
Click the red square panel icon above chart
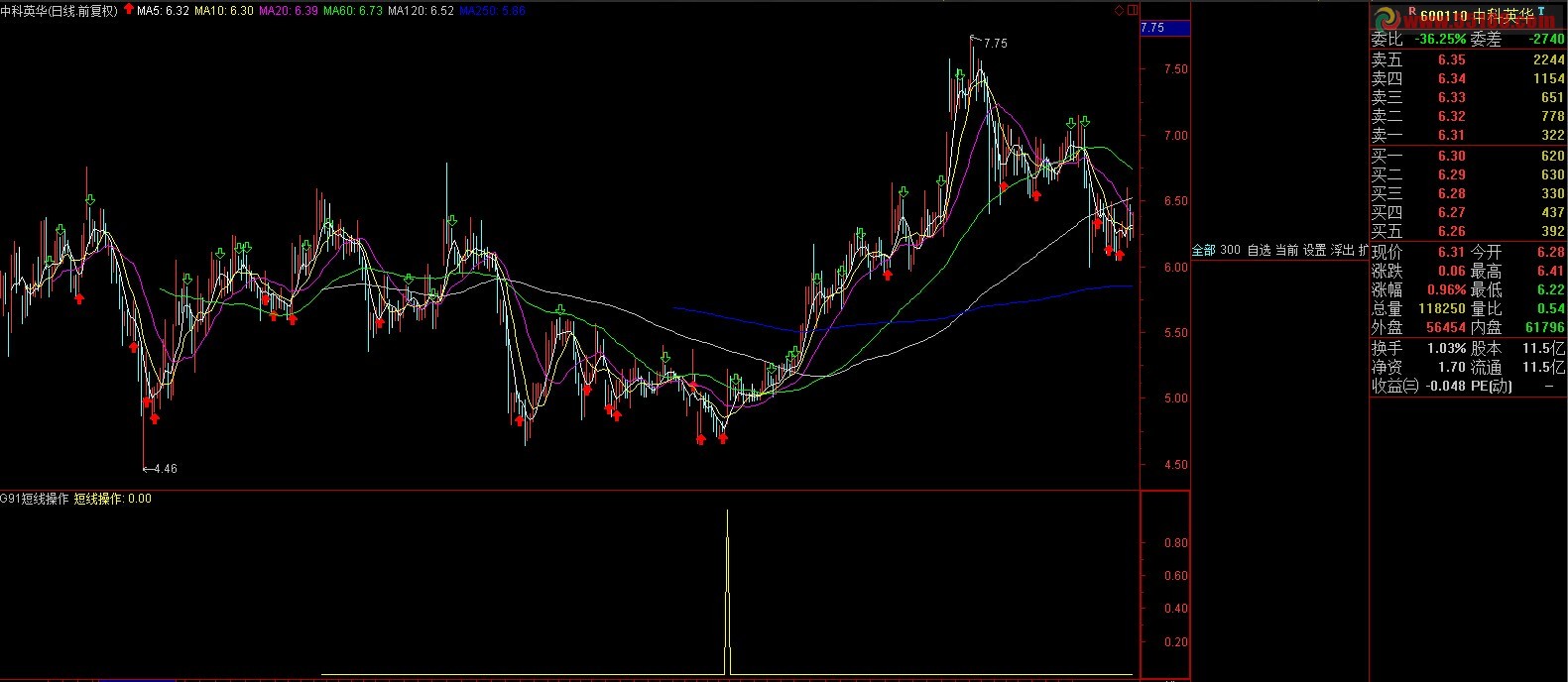click(x=1133, y=10)
